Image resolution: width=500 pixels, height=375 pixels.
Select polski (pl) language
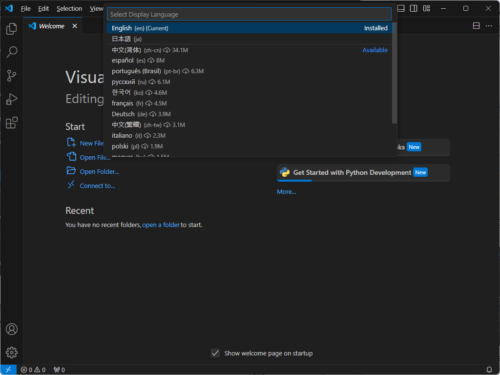pyautogui.click(x=249, y=146)
